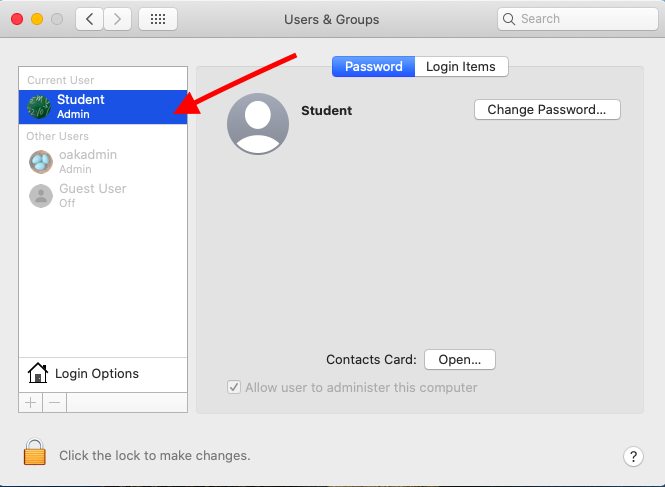Open the help question mark button
Screen dimensions: 665x487
pos(633,456)
